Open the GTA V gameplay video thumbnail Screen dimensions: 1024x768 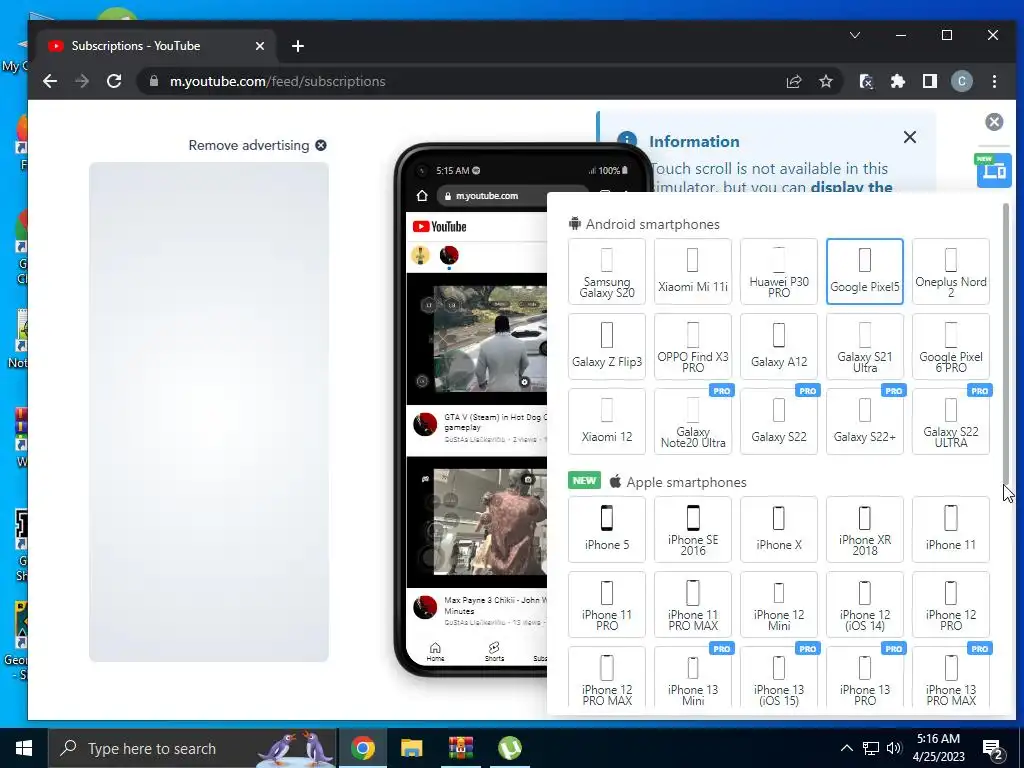pyautogui.click(x=477, y=338)
